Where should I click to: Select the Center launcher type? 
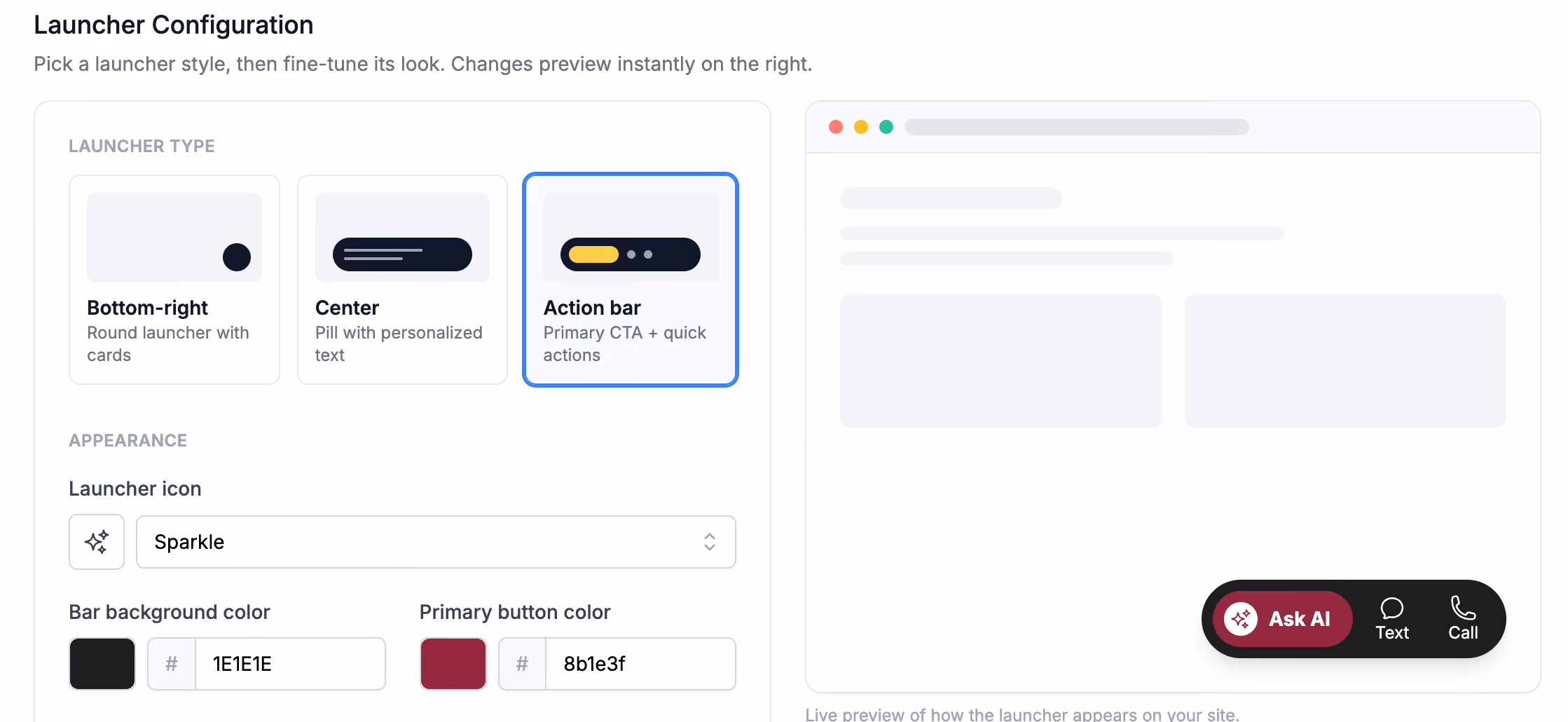point(402,280)
